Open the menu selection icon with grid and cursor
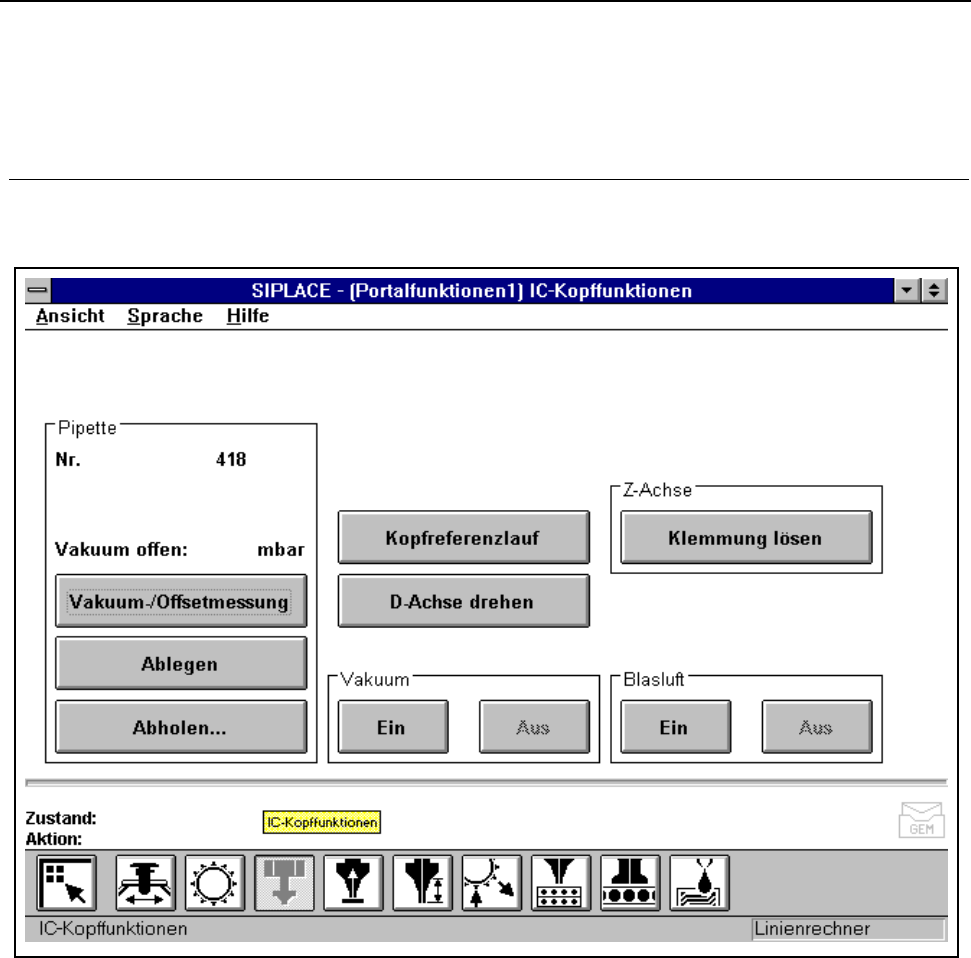 tap(66, 883)
